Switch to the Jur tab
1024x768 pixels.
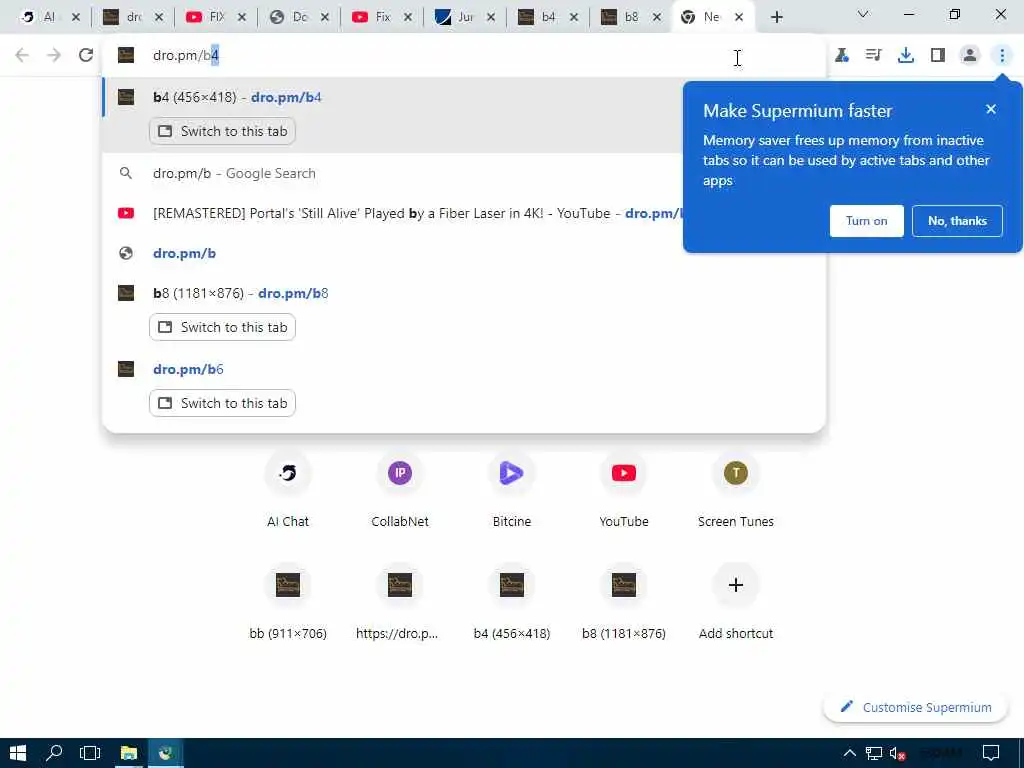[x=457, y=17]
